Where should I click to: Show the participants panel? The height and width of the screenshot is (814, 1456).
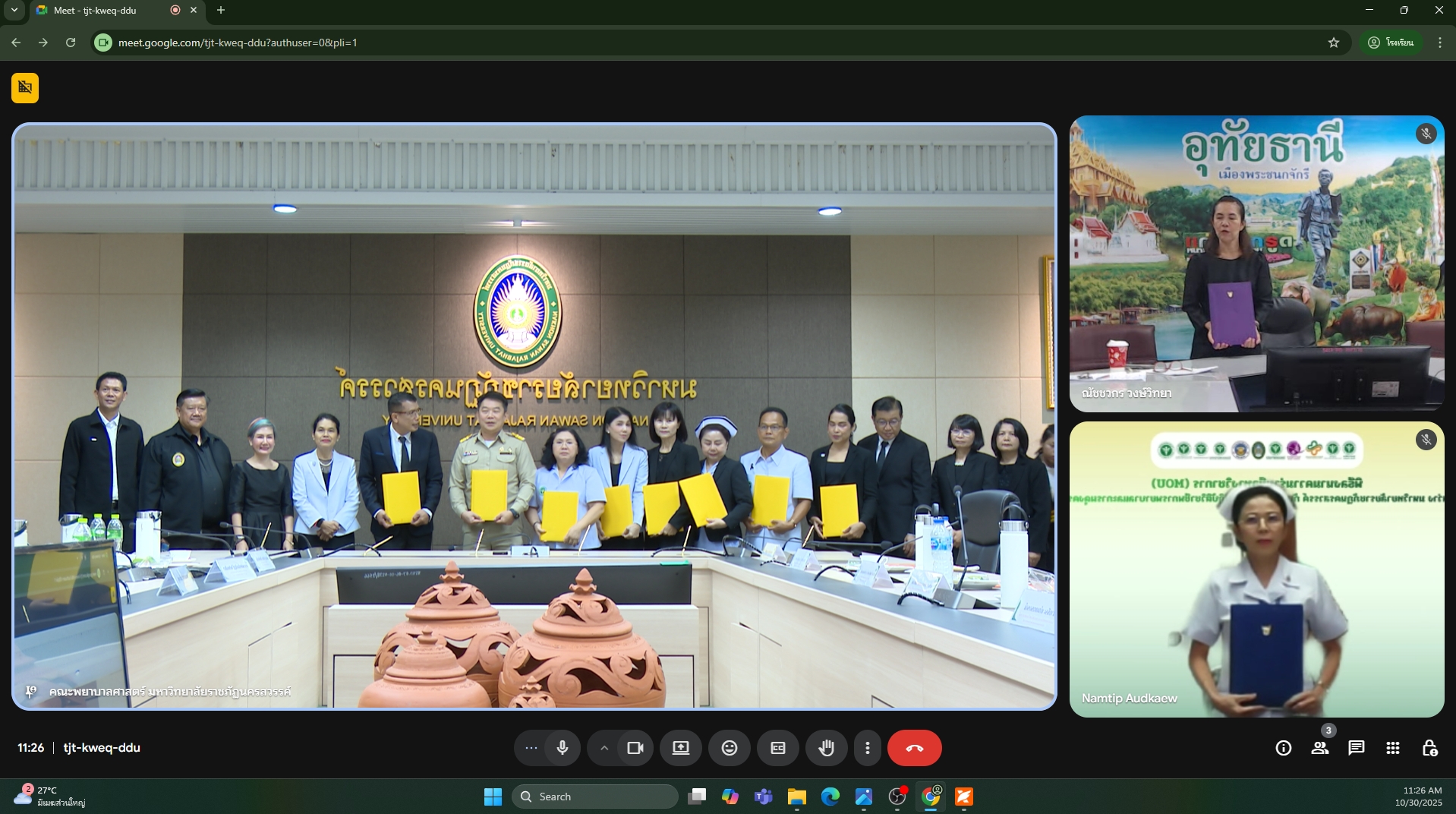pos(1320,748)
